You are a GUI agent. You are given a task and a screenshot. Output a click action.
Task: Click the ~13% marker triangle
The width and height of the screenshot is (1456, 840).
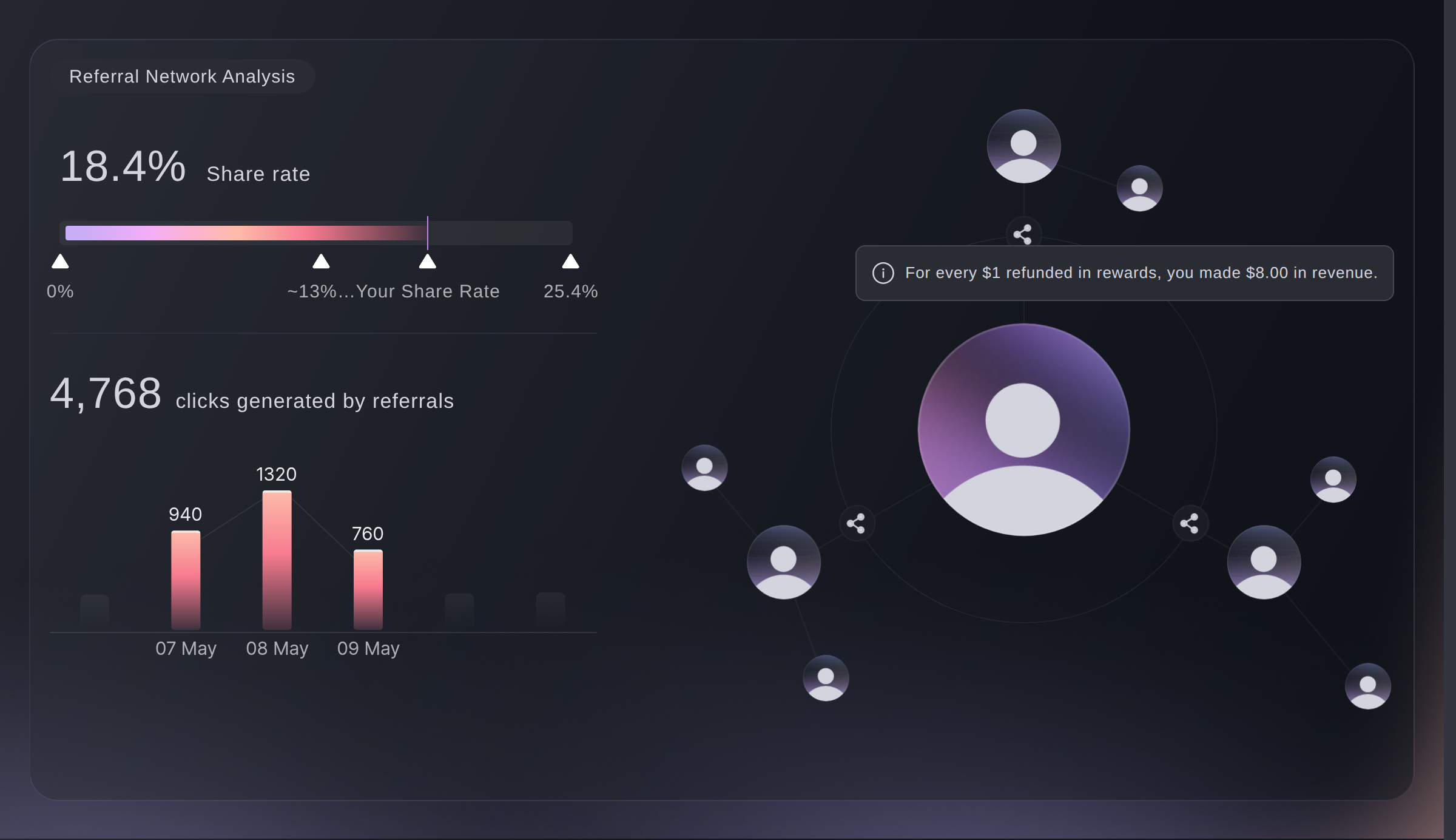tap(321, 262)
